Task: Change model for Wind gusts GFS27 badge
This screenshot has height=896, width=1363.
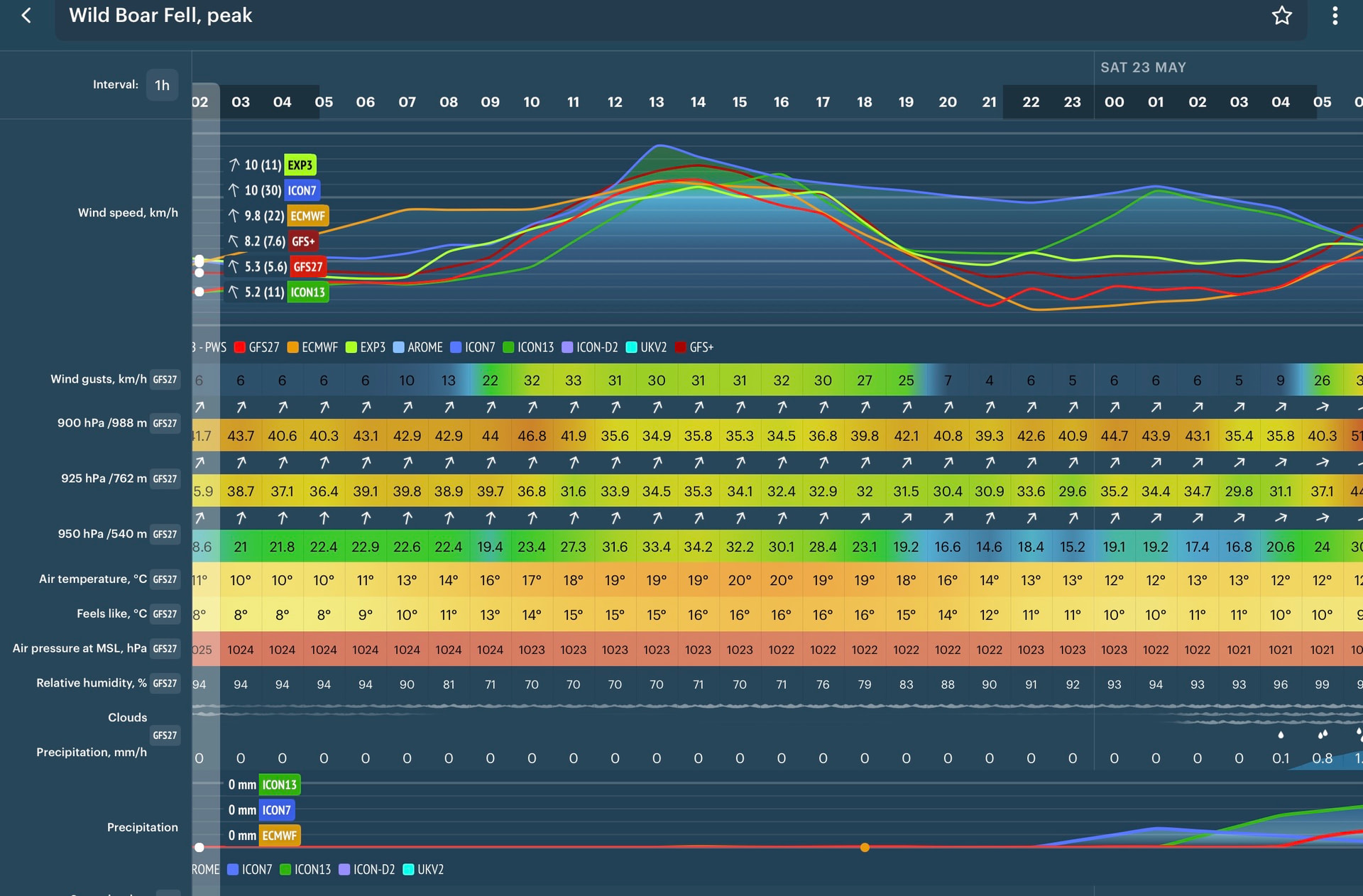Action: [165, 380]
